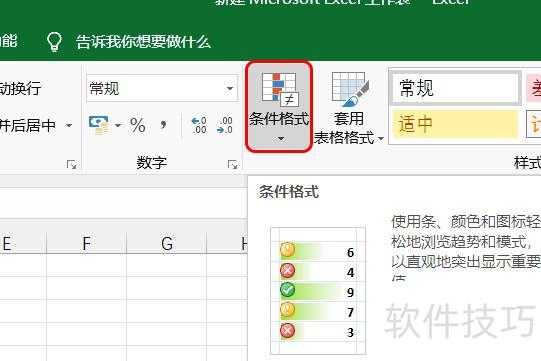This screenshot has width=541, height=361.
Task: Select the 适中 (Neutral) cell style
Action: click(x=455, y=124)
